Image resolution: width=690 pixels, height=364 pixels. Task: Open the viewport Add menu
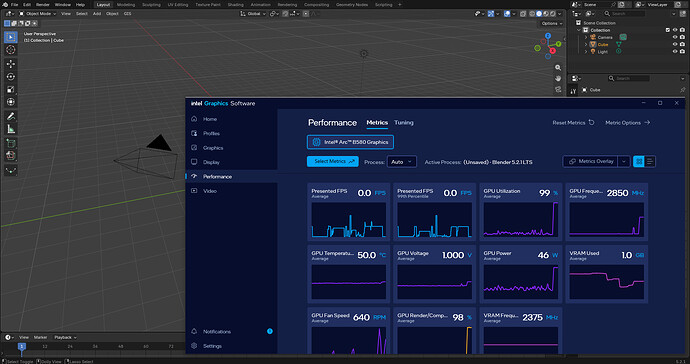pos(97,14)
